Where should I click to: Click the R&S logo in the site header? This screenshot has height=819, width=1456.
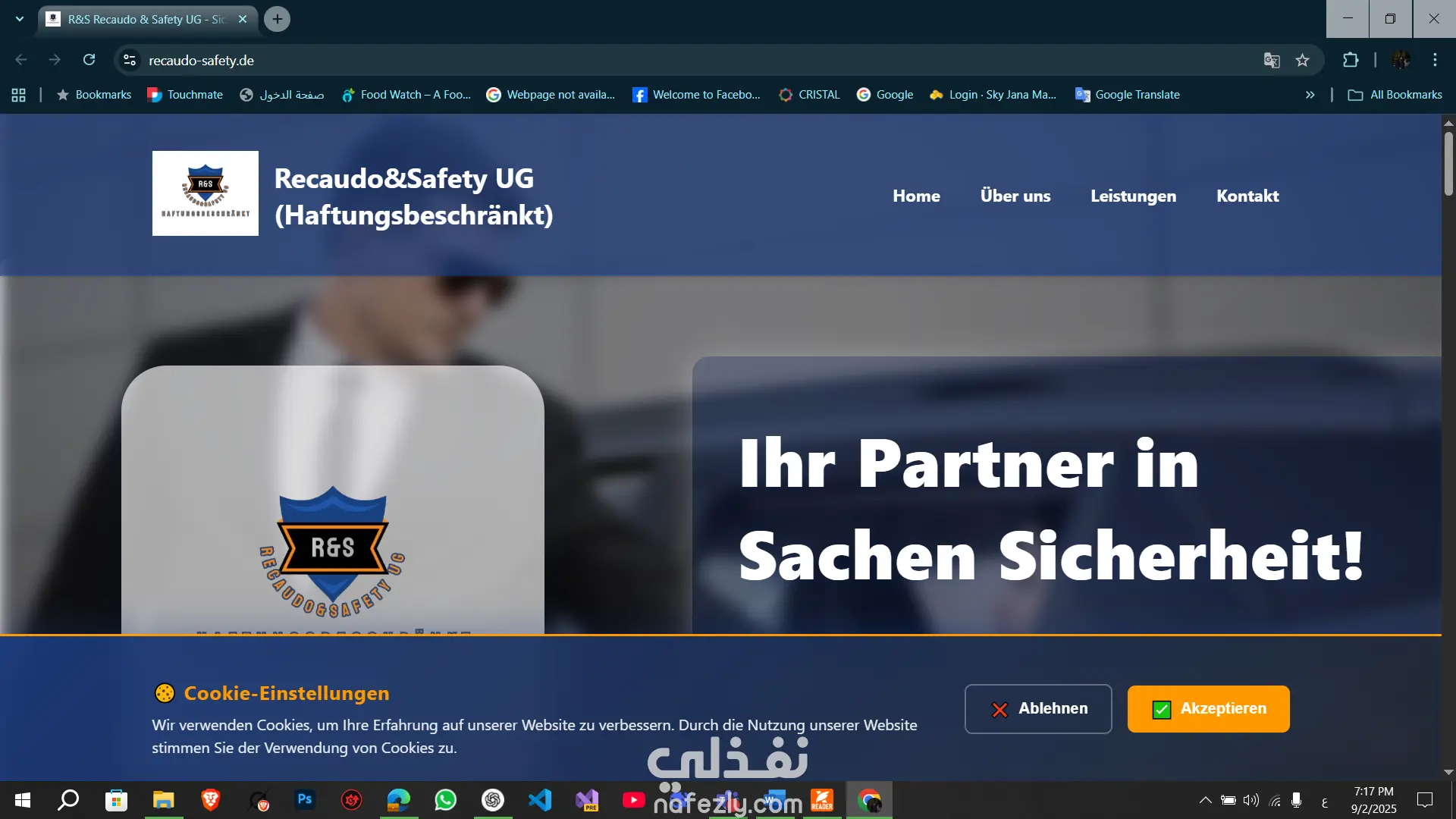[205, 193]
